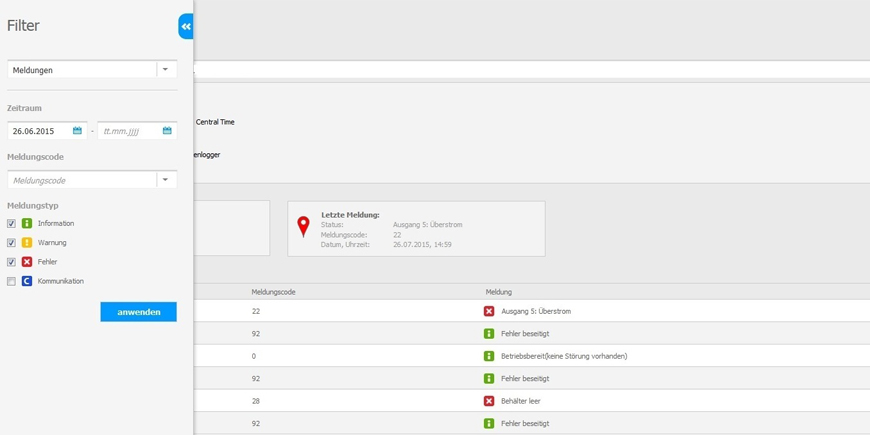Image resolution: width=870 pixels, height=435 pixels.
Task: Click 'Betriebsbereit(keine Störung vorhanden)' message
Action: click(x=564, y=356)
